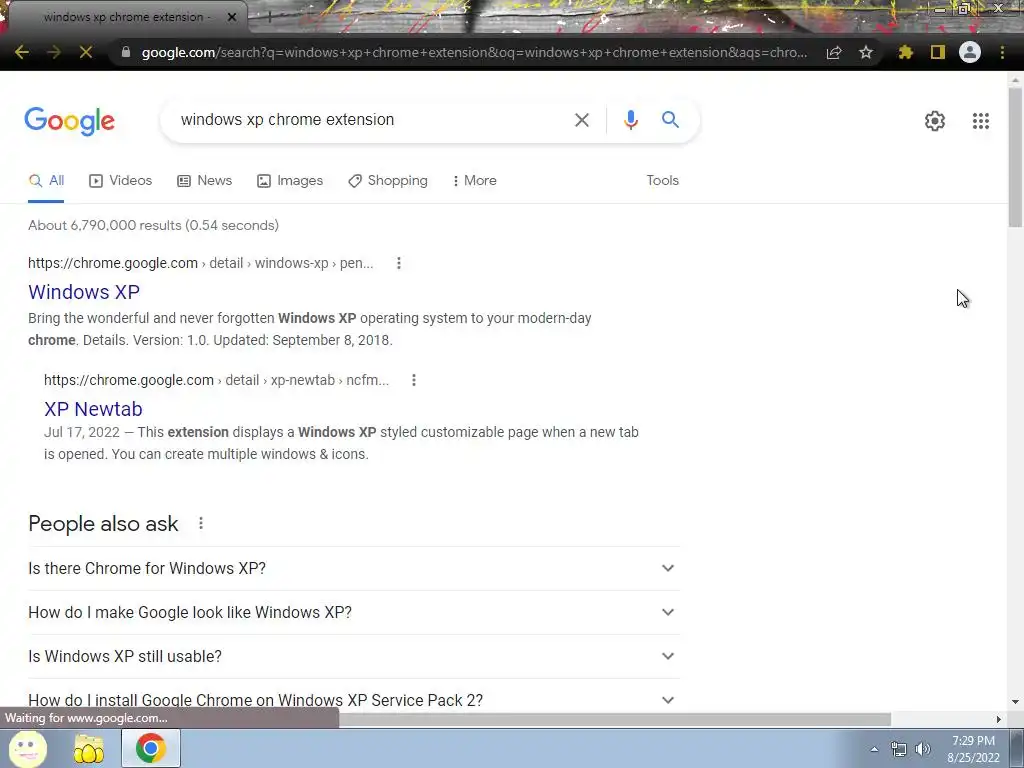This screenshot has height=768, width=1024.
Task: Bookmark this page with the star icon
Action: [x=866, y=52]
